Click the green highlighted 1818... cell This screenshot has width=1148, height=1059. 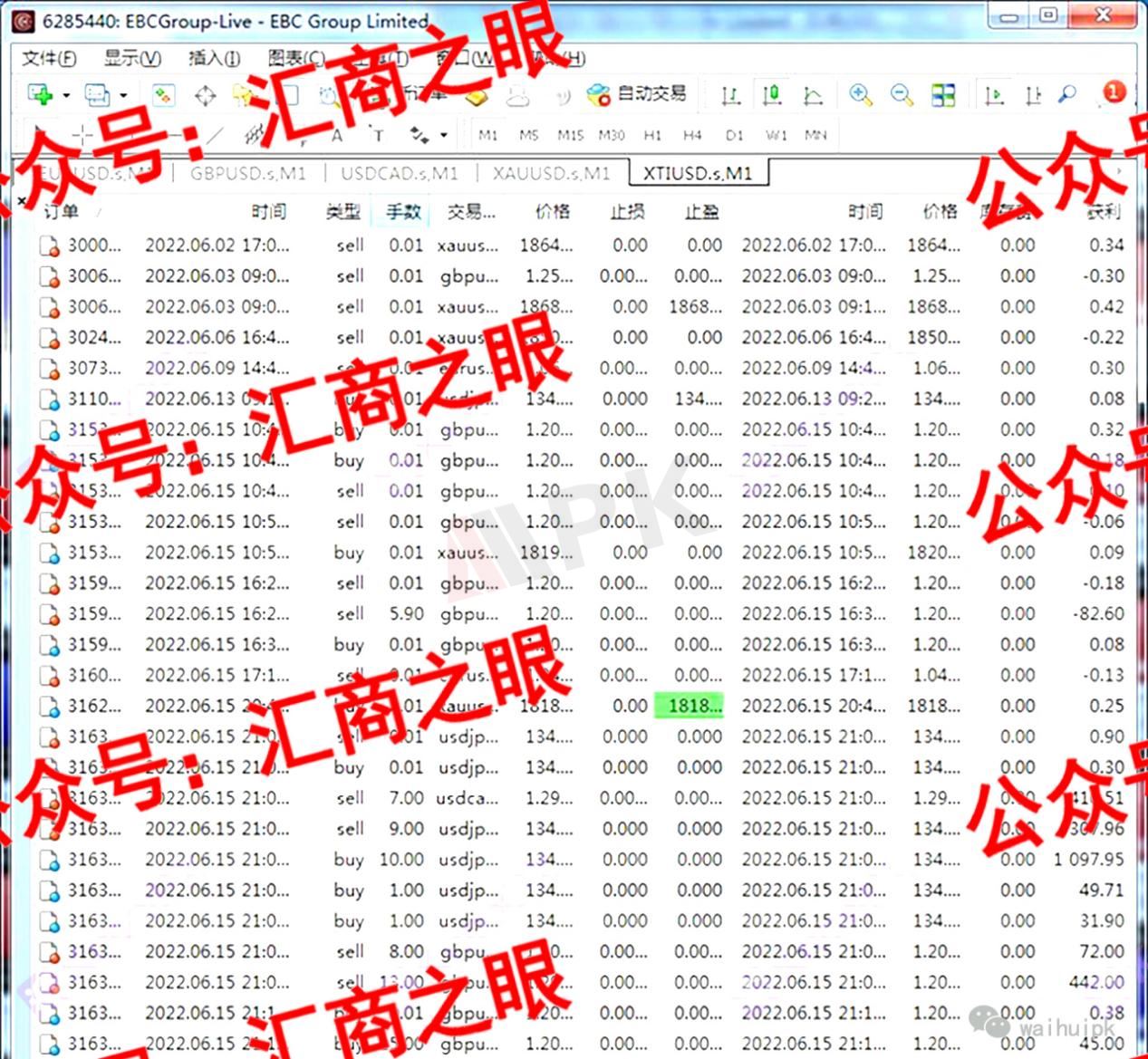(690, 706)
